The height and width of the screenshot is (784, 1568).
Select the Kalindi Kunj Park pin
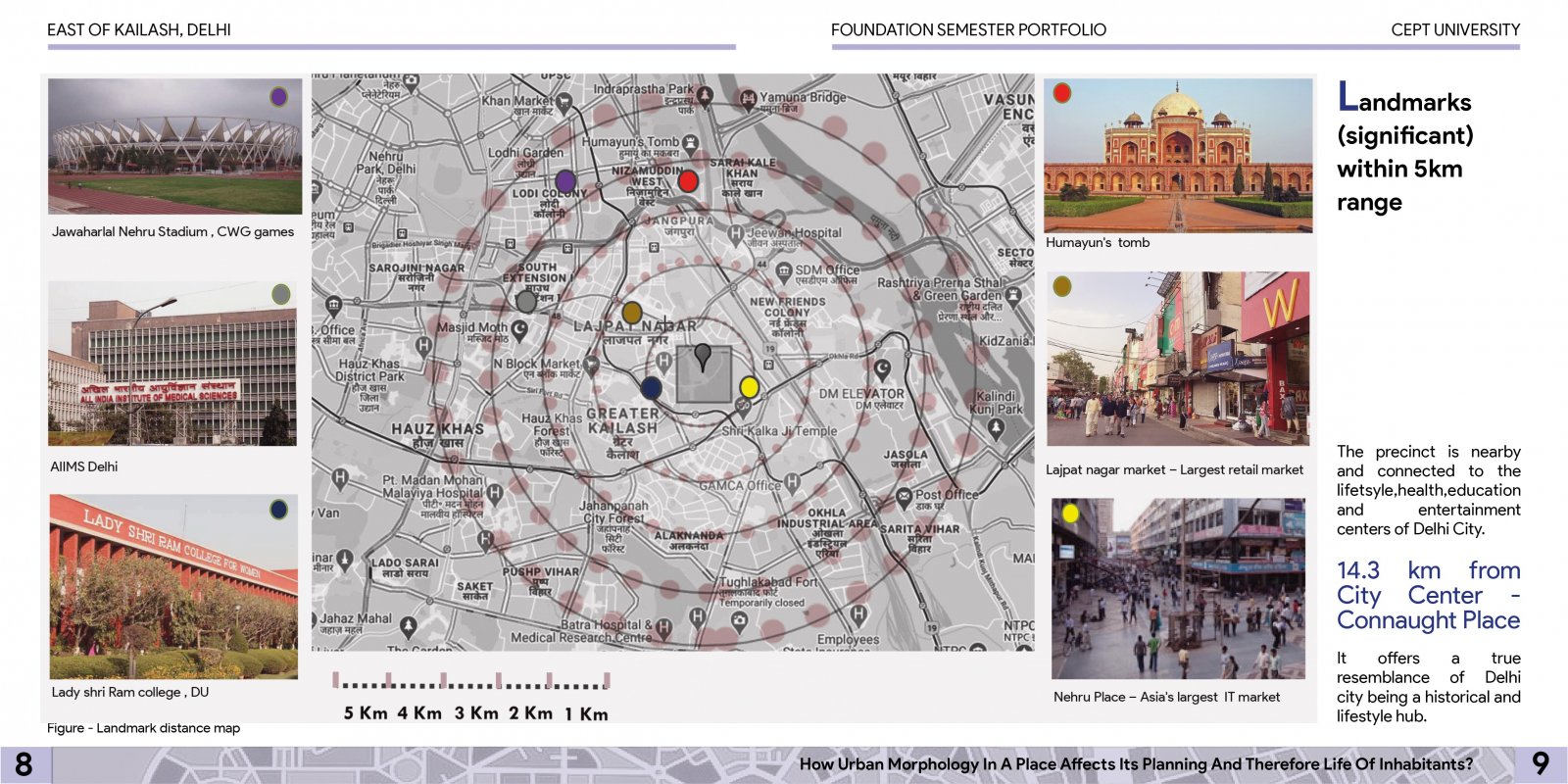tap(997, 427)
